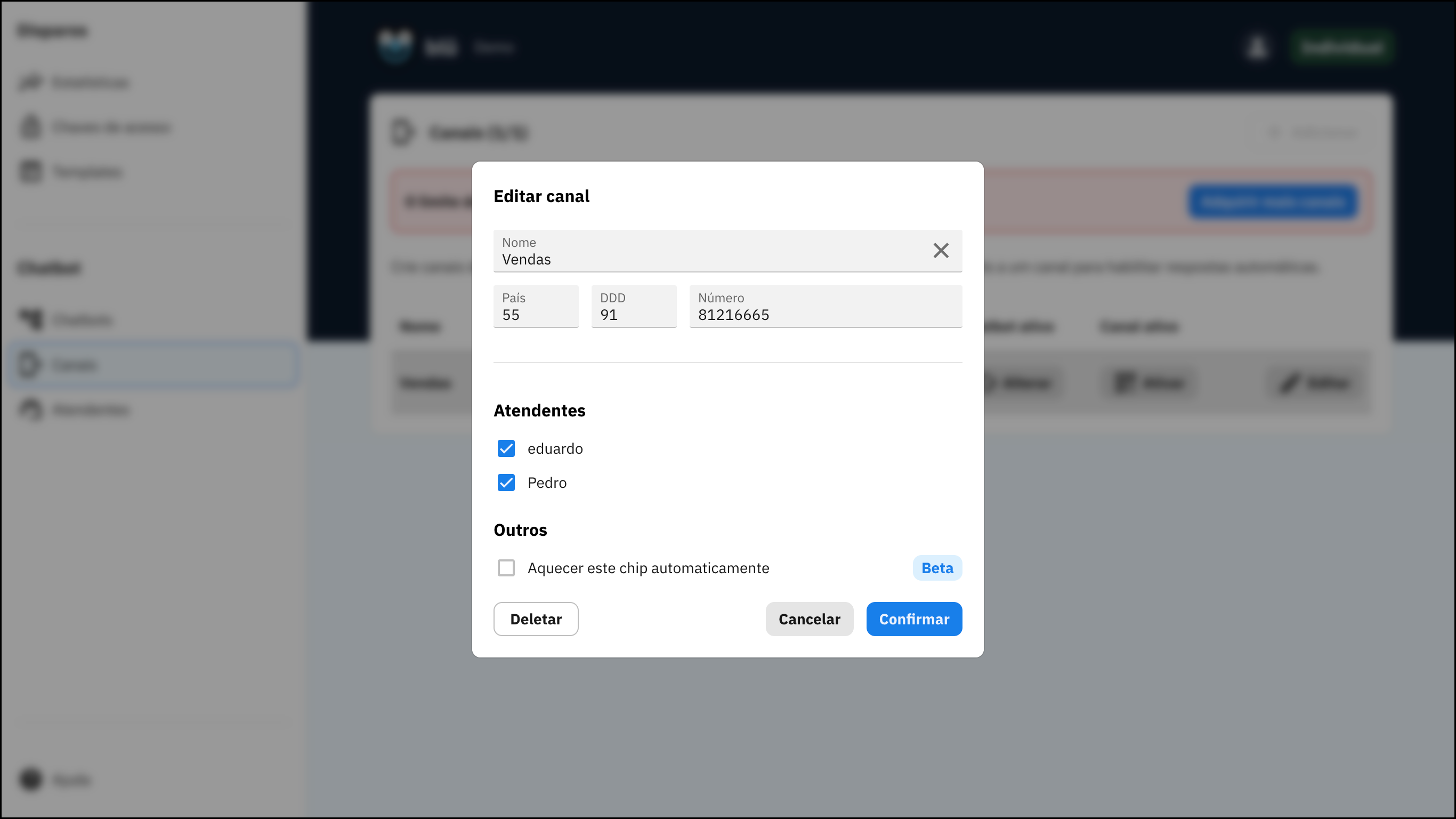Image resolution: width=1456 pixels, height=819 pixels.
Task: Click the blurred statistics icon in sidebar
Action: tap(30, 83)
